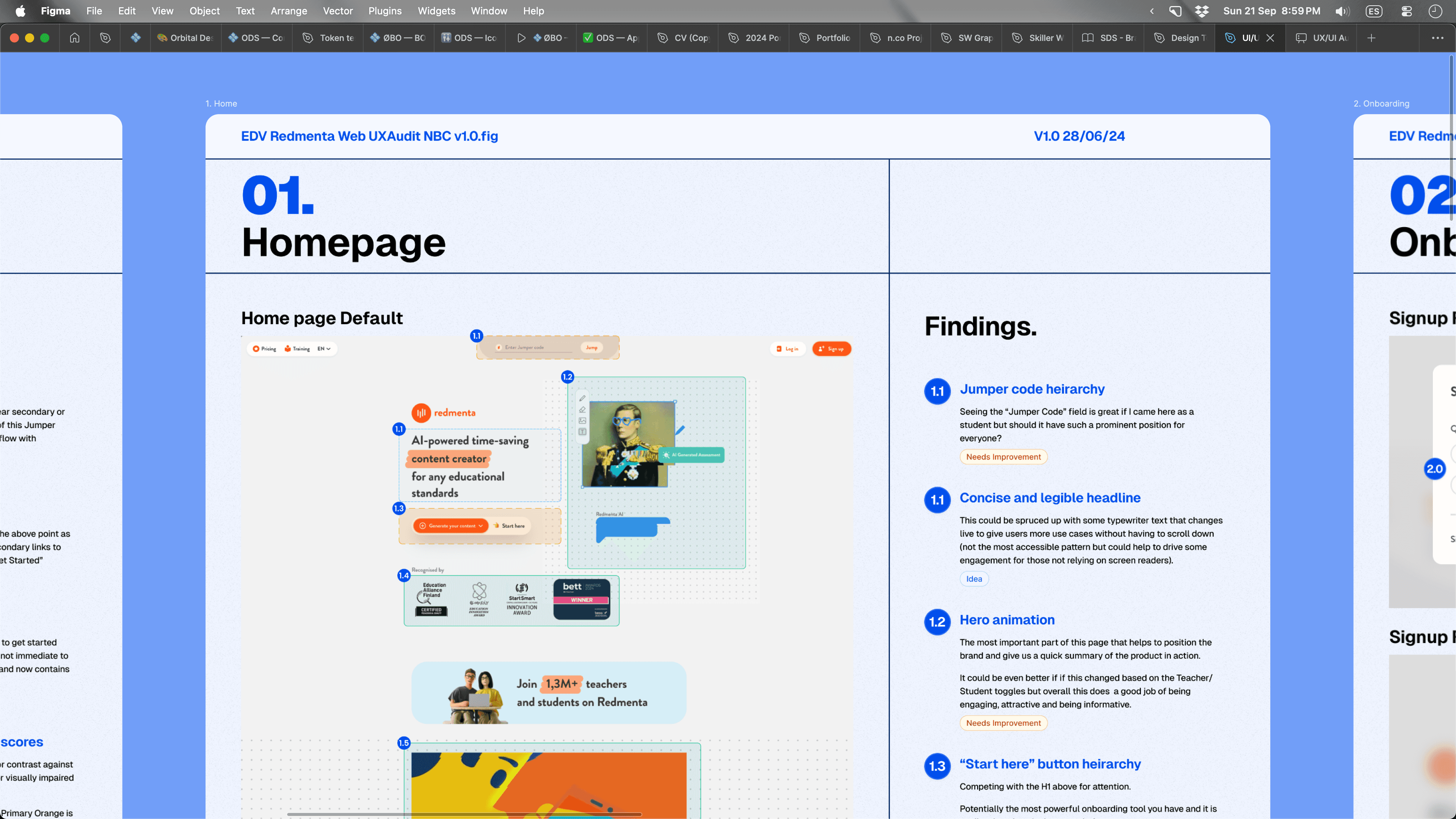Close the UI/U tab with X
The image size is (1456, 819).
pyautogui.click(x=1270, y=38)
